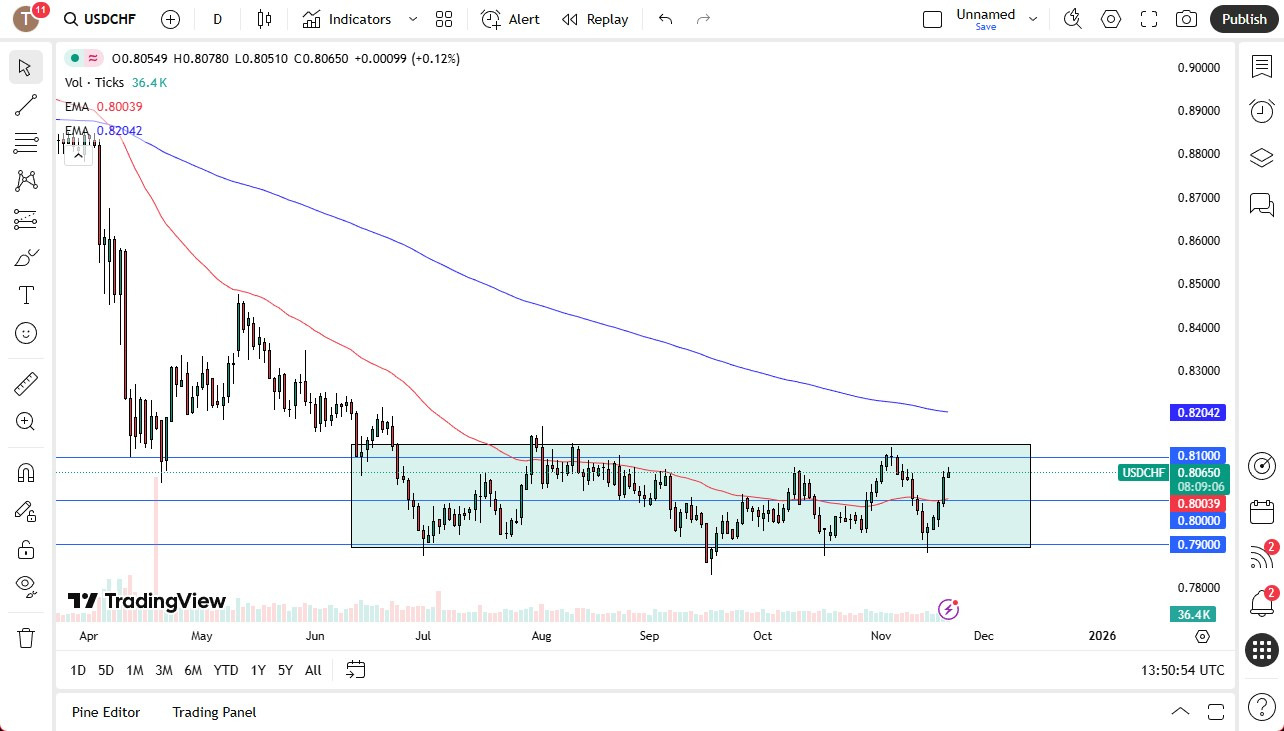Open the Pine Editor tab
This screenshot has height=731, width=1284.
click(106, 712)
